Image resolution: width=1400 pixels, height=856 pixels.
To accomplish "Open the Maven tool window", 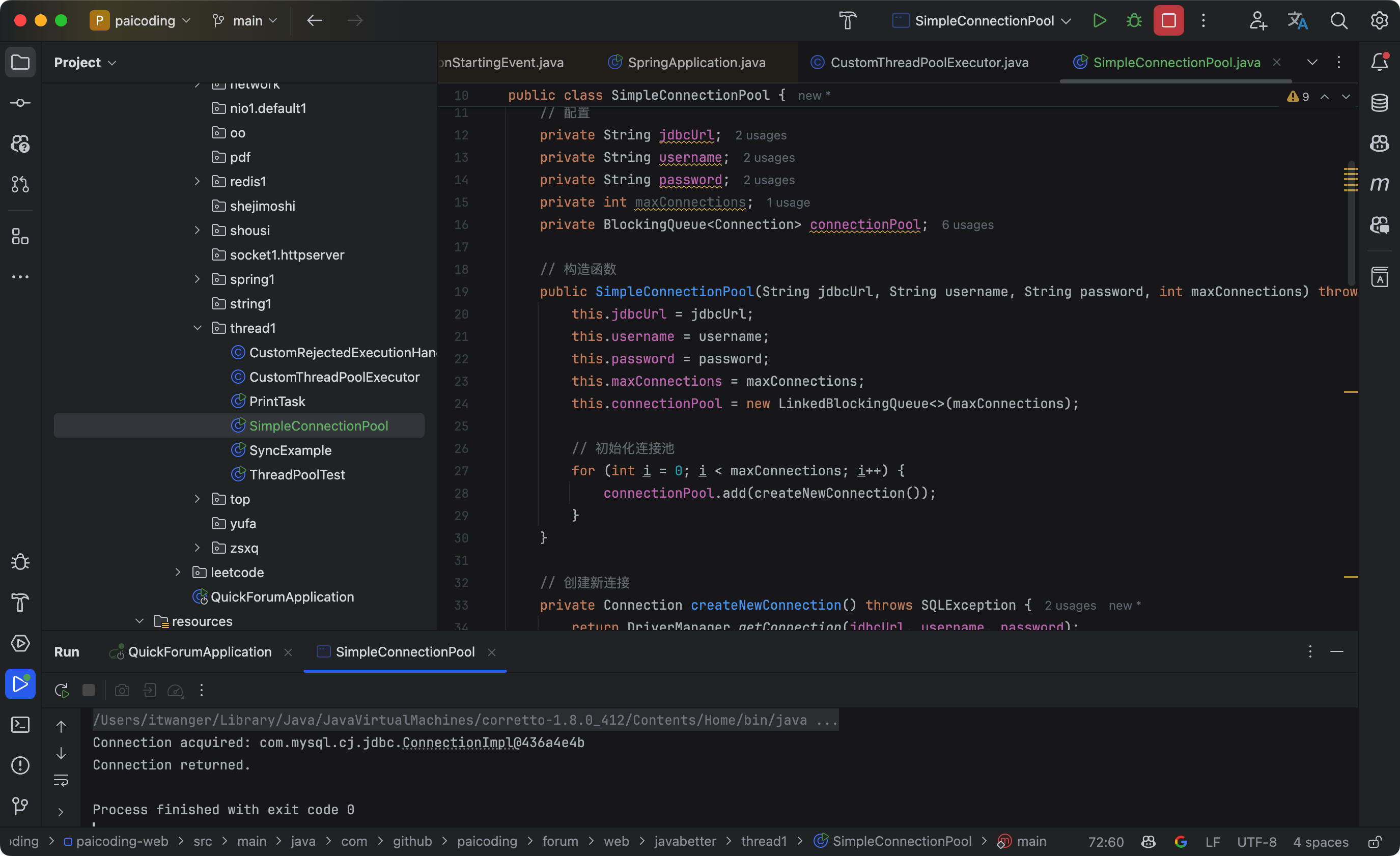I will click(1379, 184).
